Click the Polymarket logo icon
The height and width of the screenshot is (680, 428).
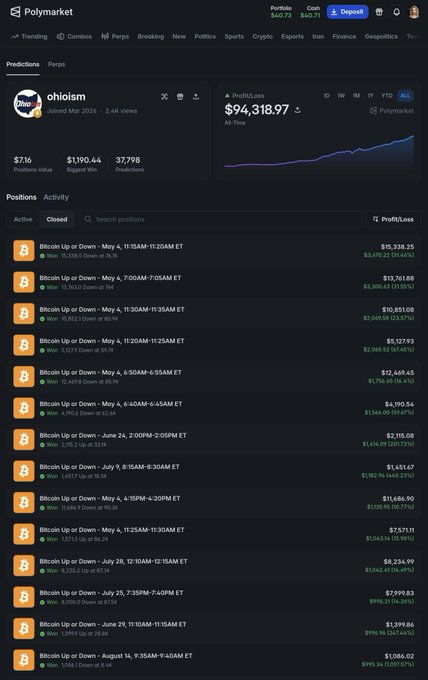[x=15, y=12]
